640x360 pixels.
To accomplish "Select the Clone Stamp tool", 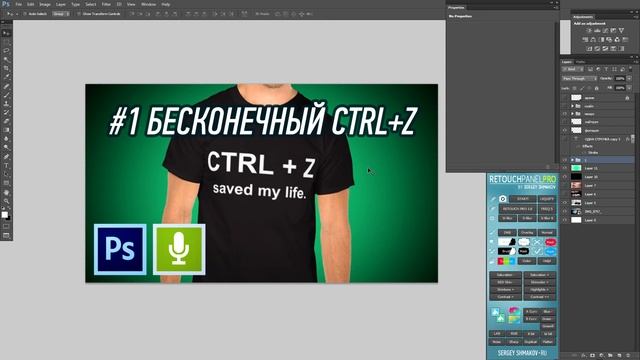I will click(x=6, y=104).
